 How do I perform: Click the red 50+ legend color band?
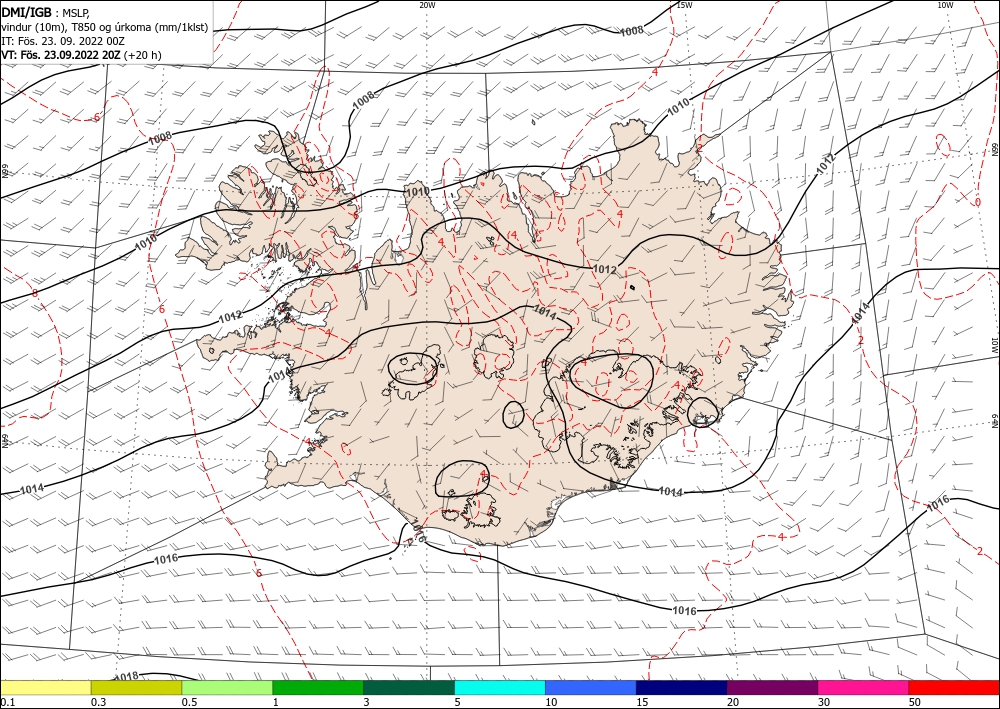click(954, 687)
